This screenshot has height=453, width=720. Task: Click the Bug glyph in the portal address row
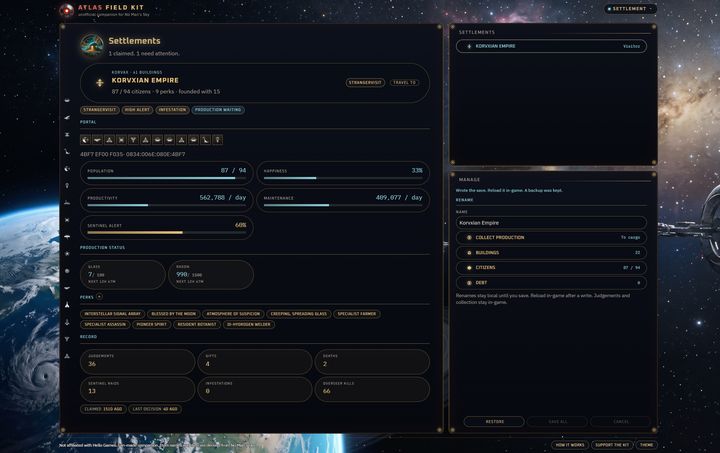(x=121, y=140)
